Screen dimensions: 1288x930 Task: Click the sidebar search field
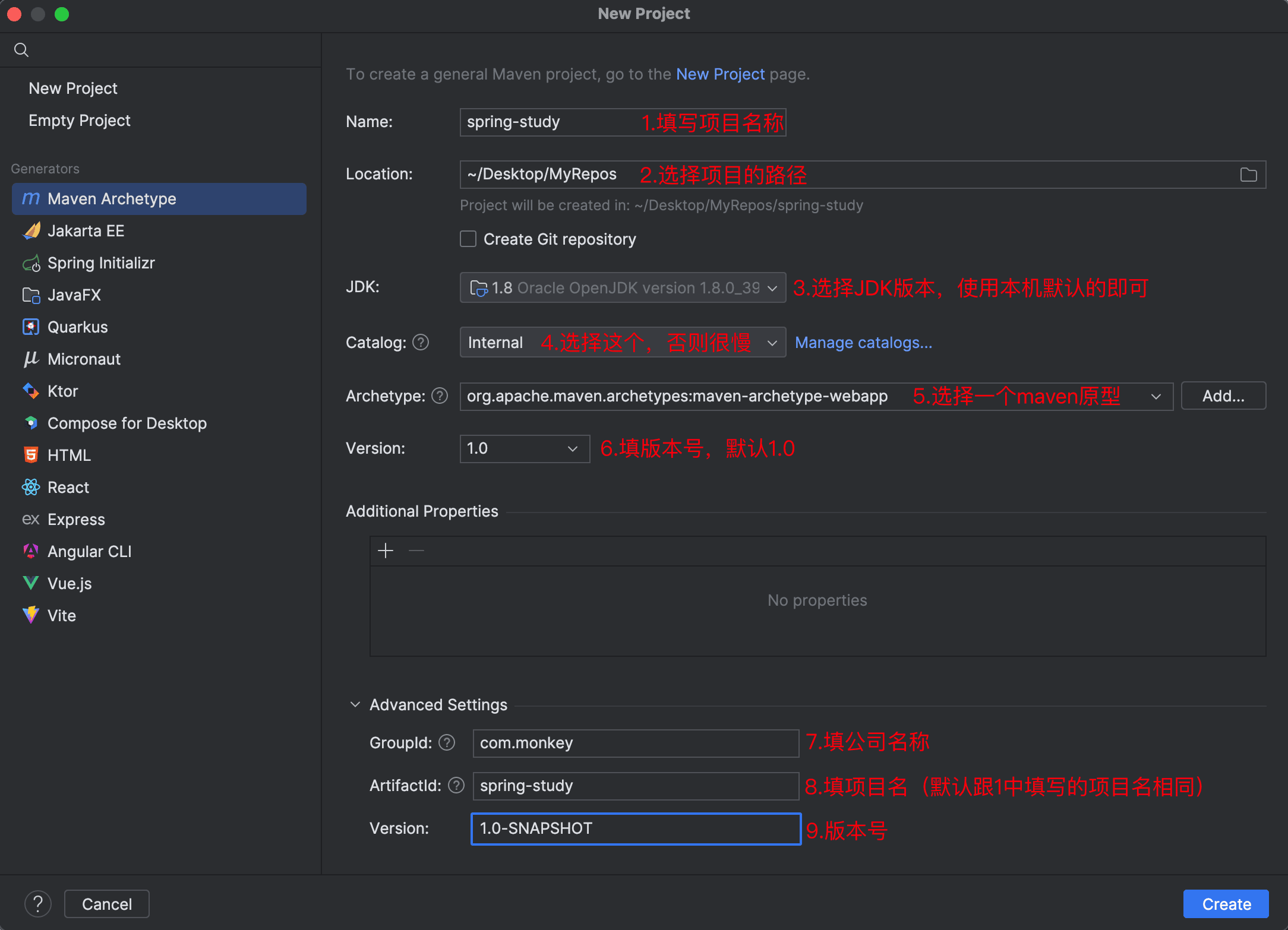pyautogui.click(x=160, y=50)
